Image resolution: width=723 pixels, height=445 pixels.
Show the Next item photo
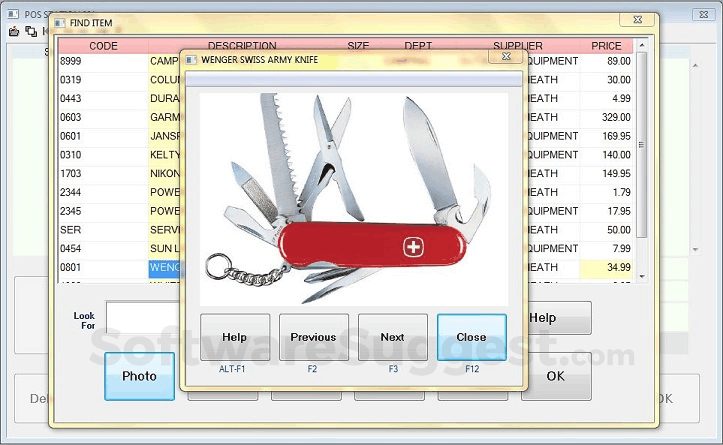393,337
